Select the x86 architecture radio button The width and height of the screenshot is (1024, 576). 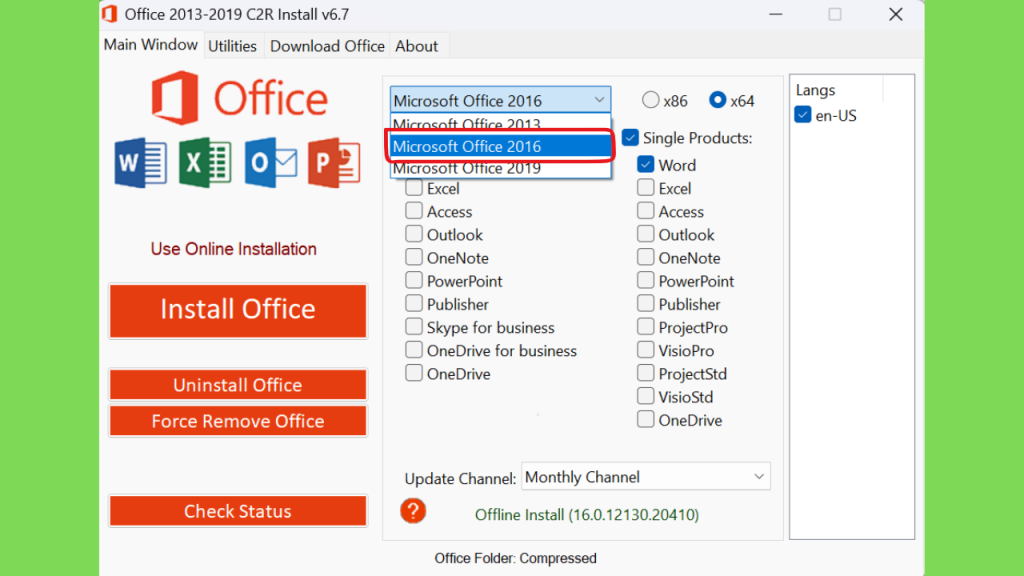650,100
